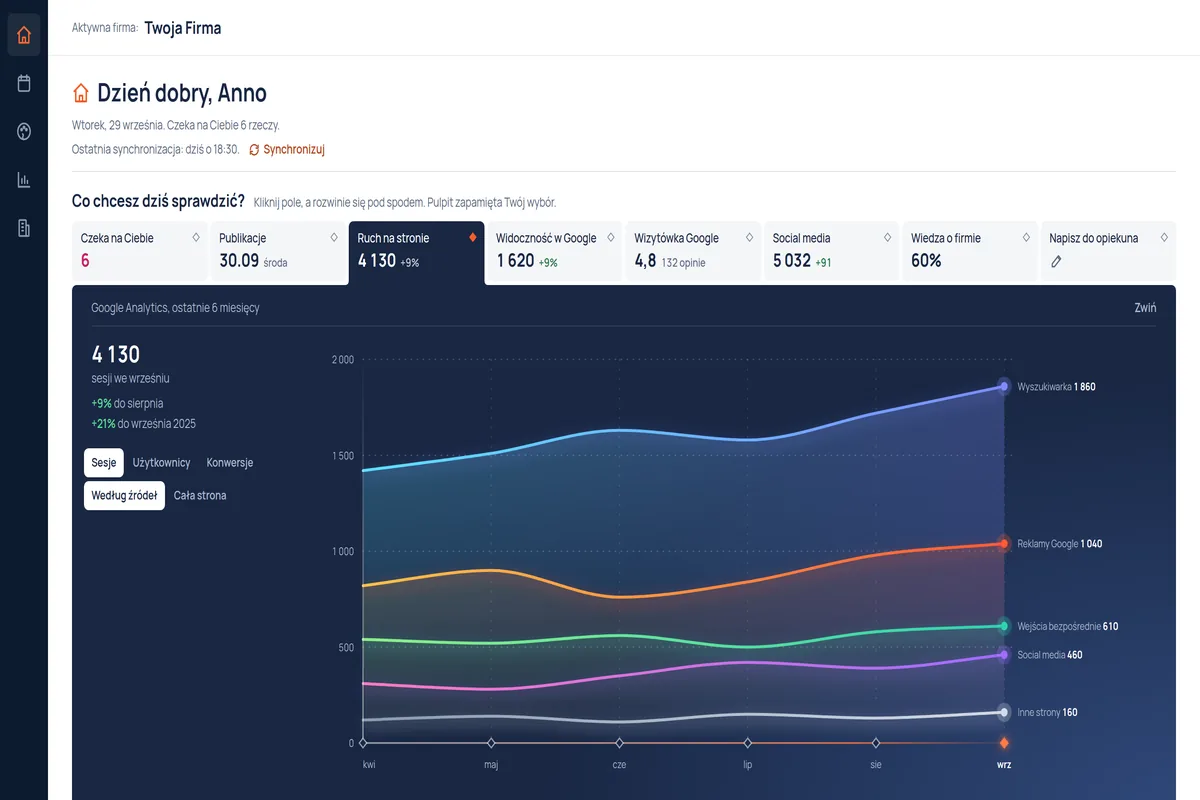Select the orange wrz marker on the chart axis
Image resolution: width=1200 pixels, height=800 pixels.
(1004, 743)
